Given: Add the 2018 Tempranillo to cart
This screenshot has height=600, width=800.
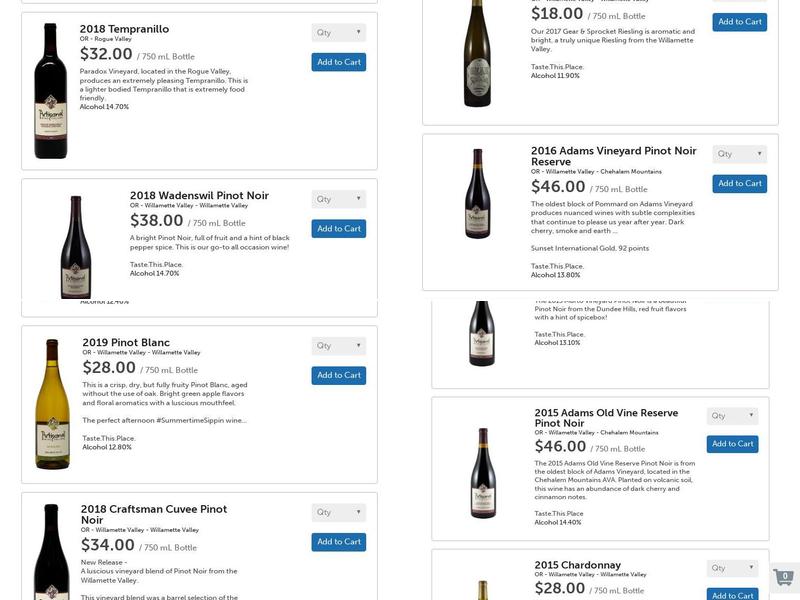Looking at the screenshot, I should [338, 61].
